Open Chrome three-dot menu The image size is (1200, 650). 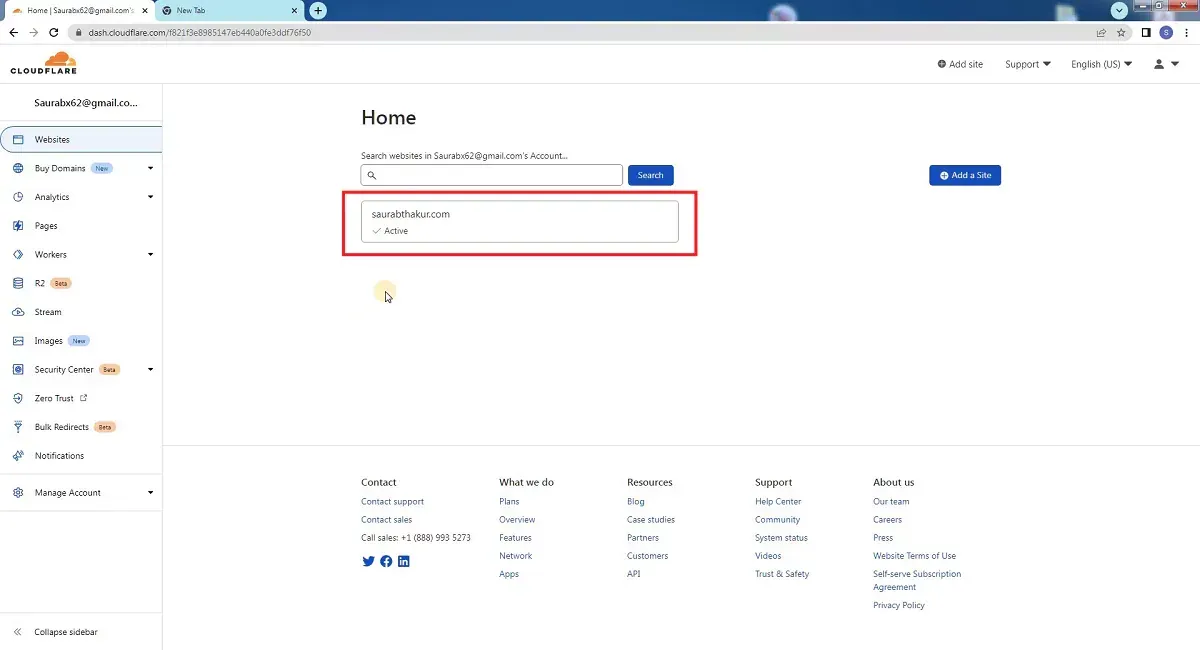1187,32
